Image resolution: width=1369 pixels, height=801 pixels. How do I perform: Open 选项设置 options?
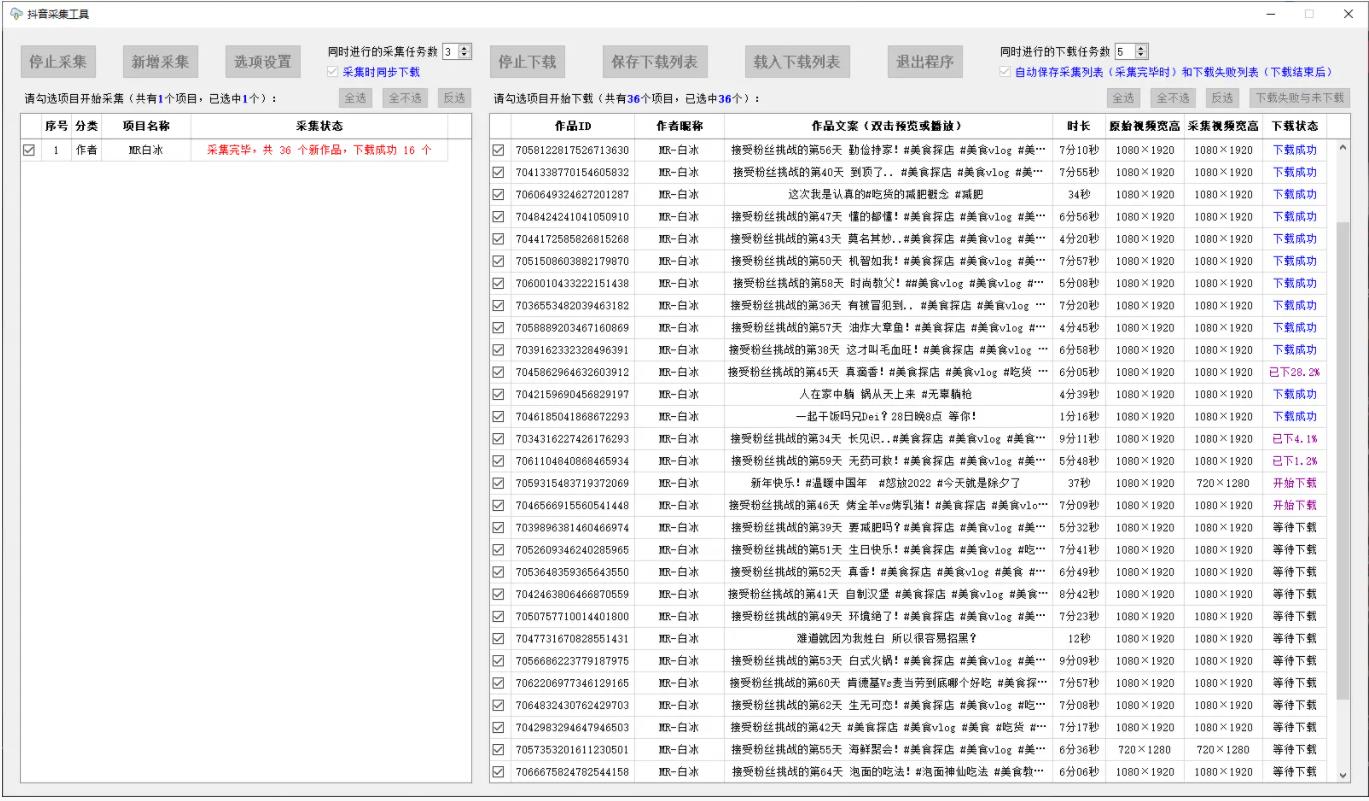263,61
